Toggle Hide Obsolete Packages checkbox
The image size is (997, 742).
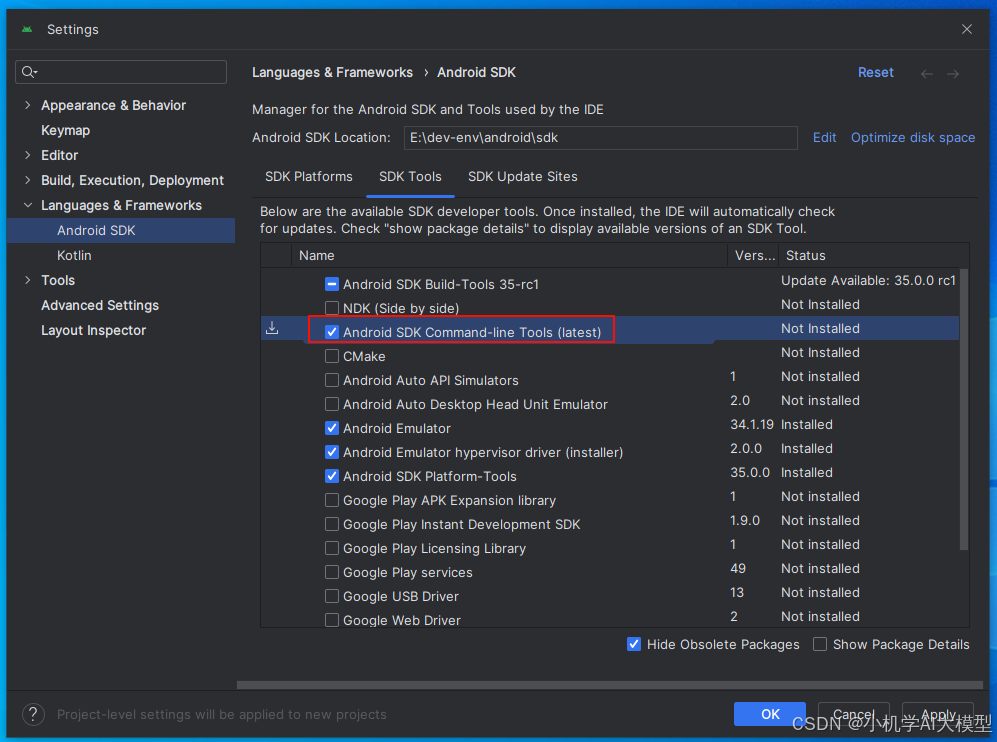(634, 644)
